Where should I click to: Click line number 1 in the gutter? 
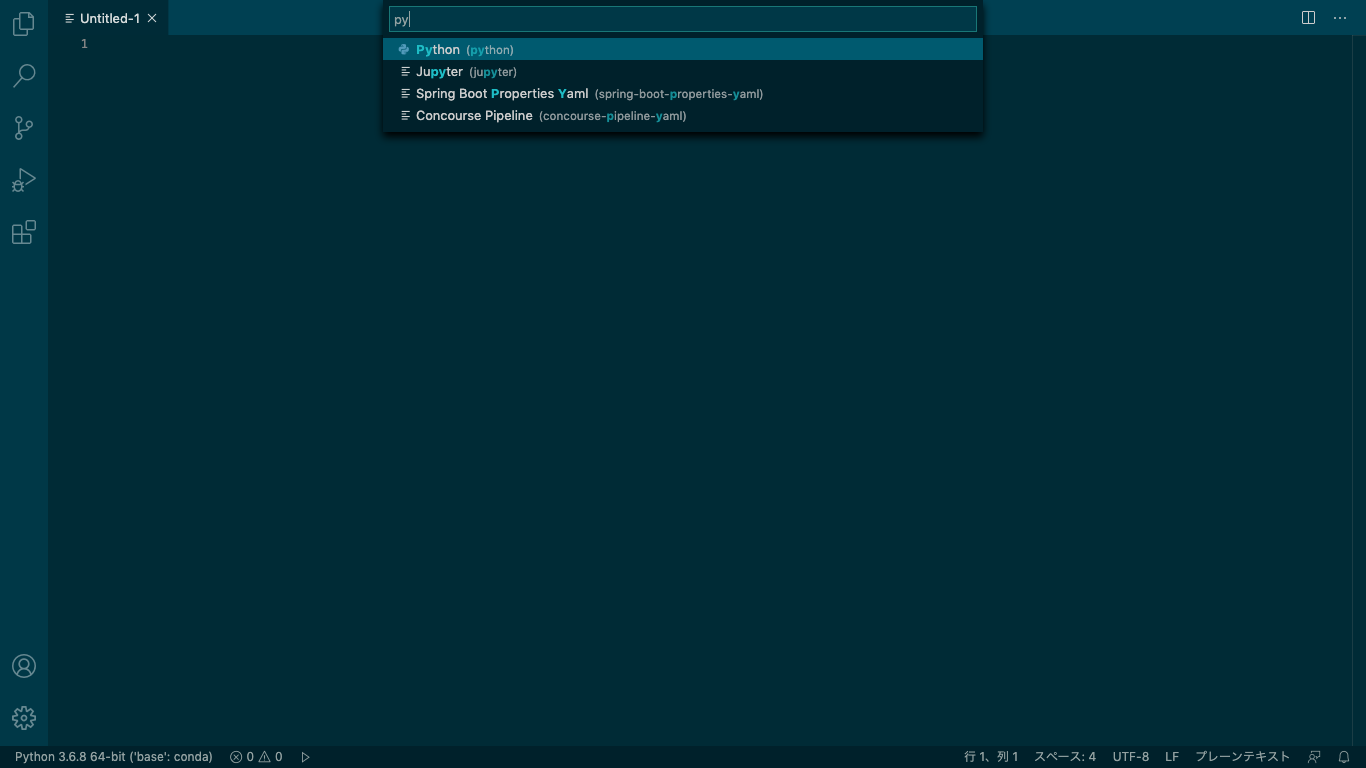(84, 44)
